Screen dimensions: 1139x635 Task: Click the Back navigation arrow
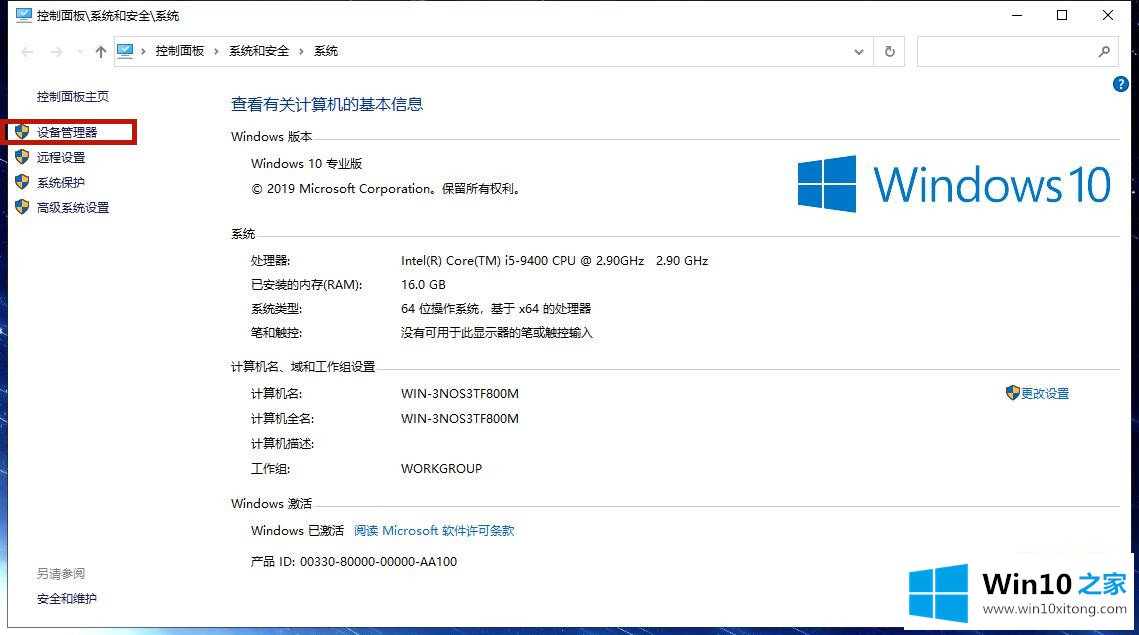(x=28, y=52)
